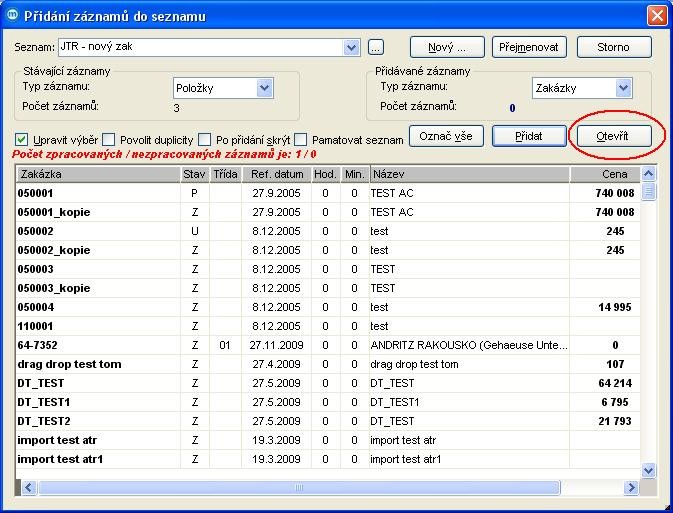Click the date 27.11.2009

point(276,345)
